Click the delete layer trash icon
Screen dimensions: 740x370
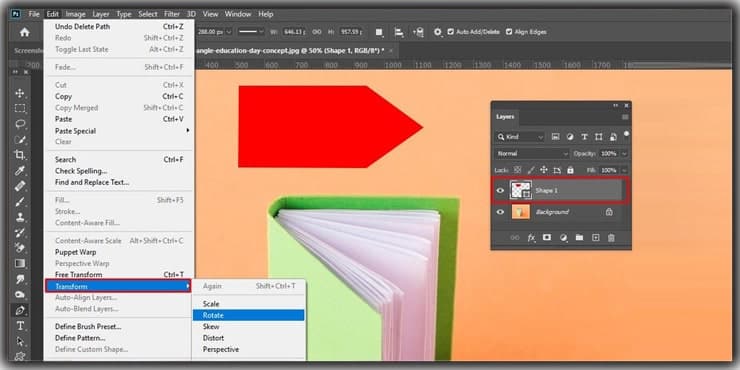click(611, 238)
